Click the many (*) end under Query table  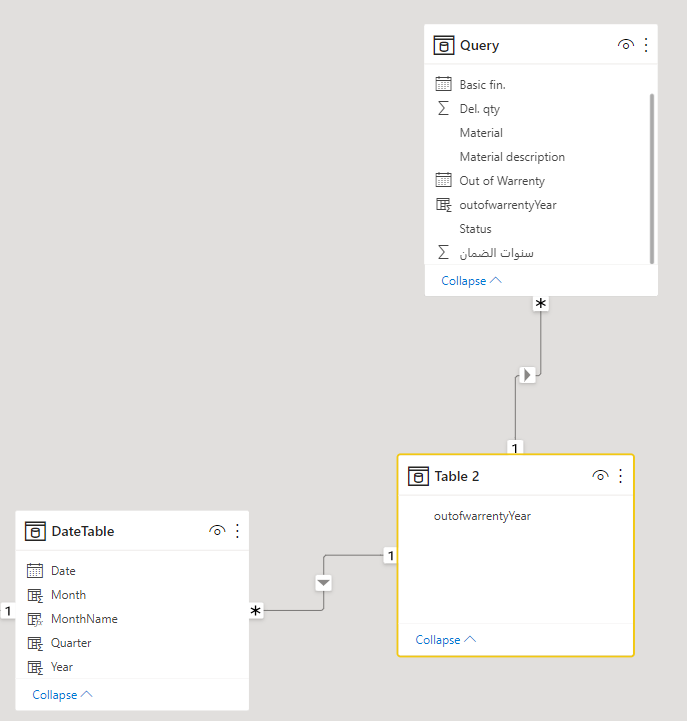540,303
